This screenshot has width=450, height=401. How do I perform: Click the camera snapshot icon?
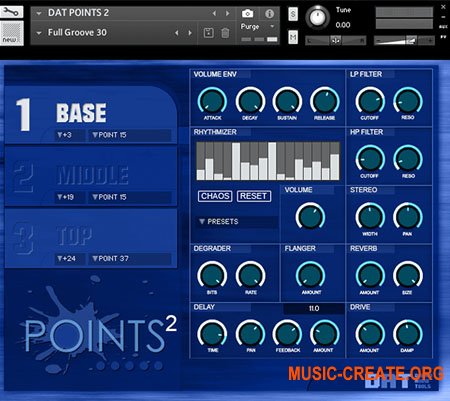[247, 13]
